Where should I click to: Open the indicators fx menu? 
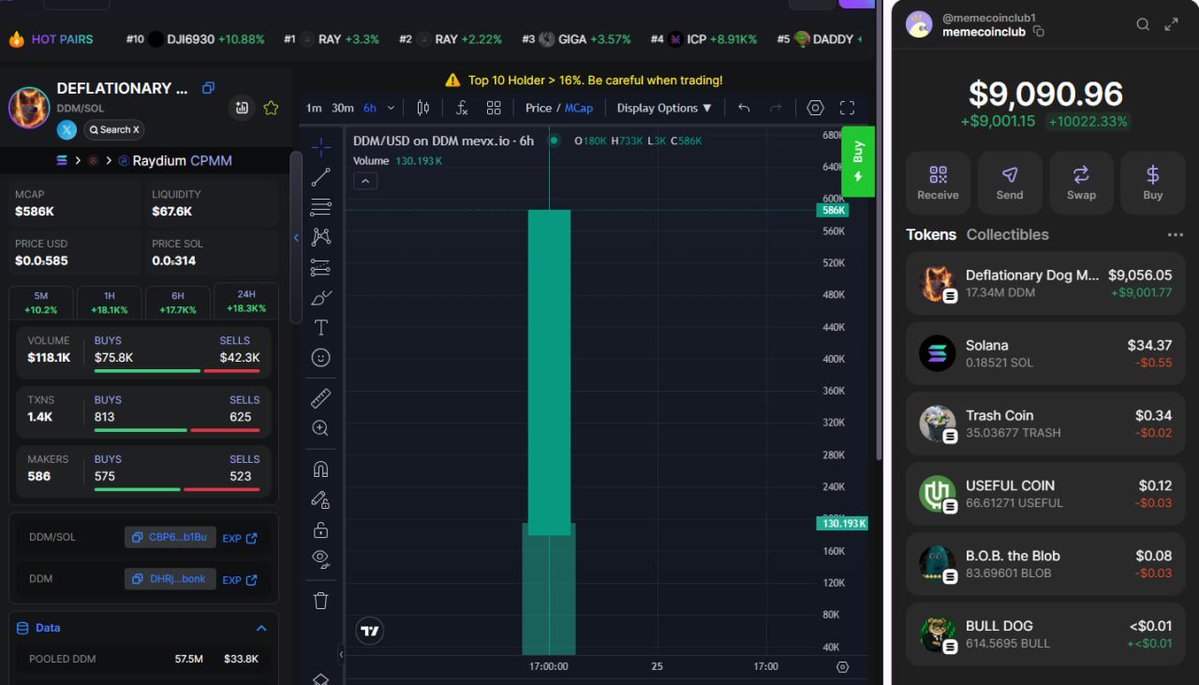pyautogui.click(x=462, y=108)
